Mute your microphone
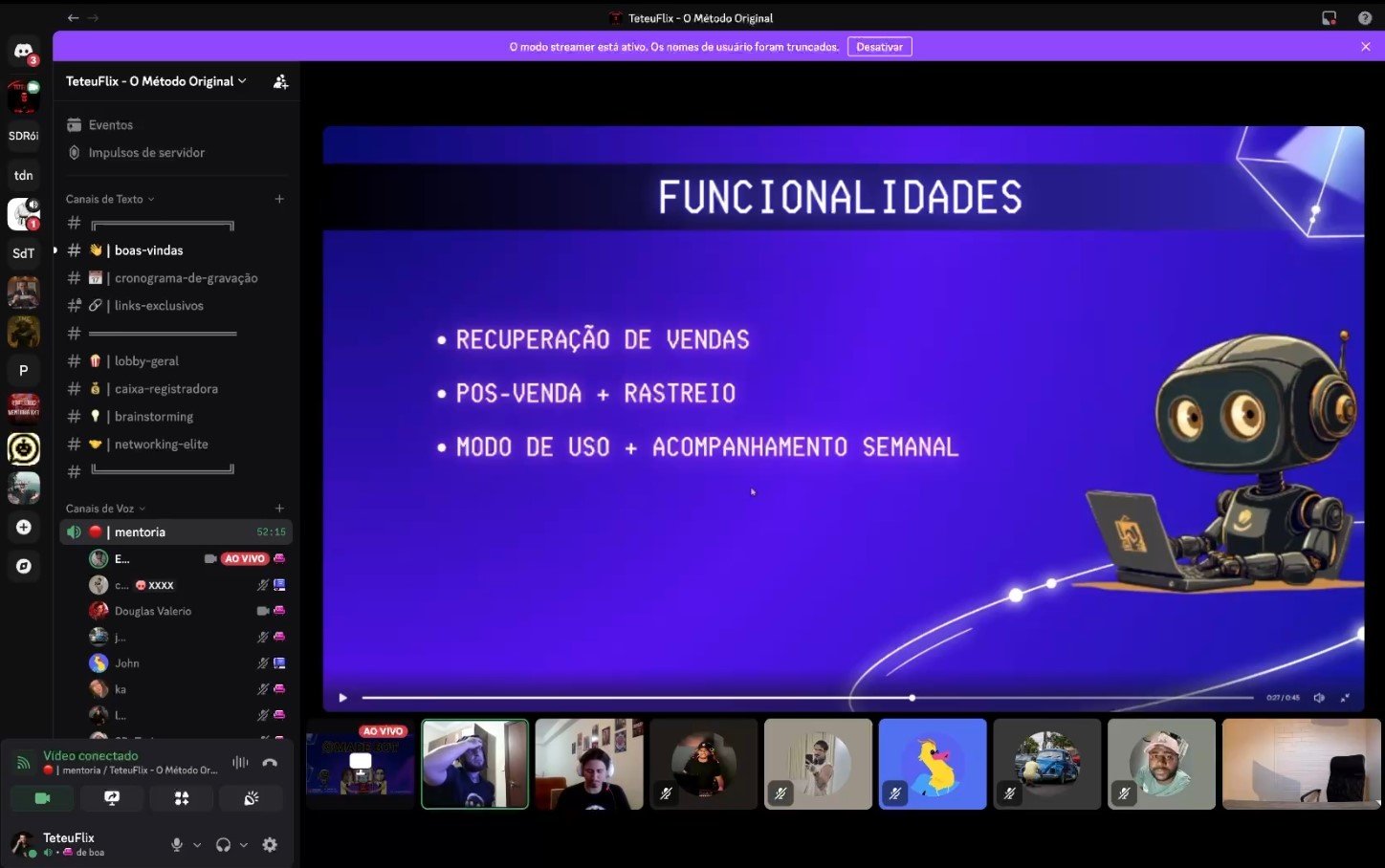 [x=176, y=845]
